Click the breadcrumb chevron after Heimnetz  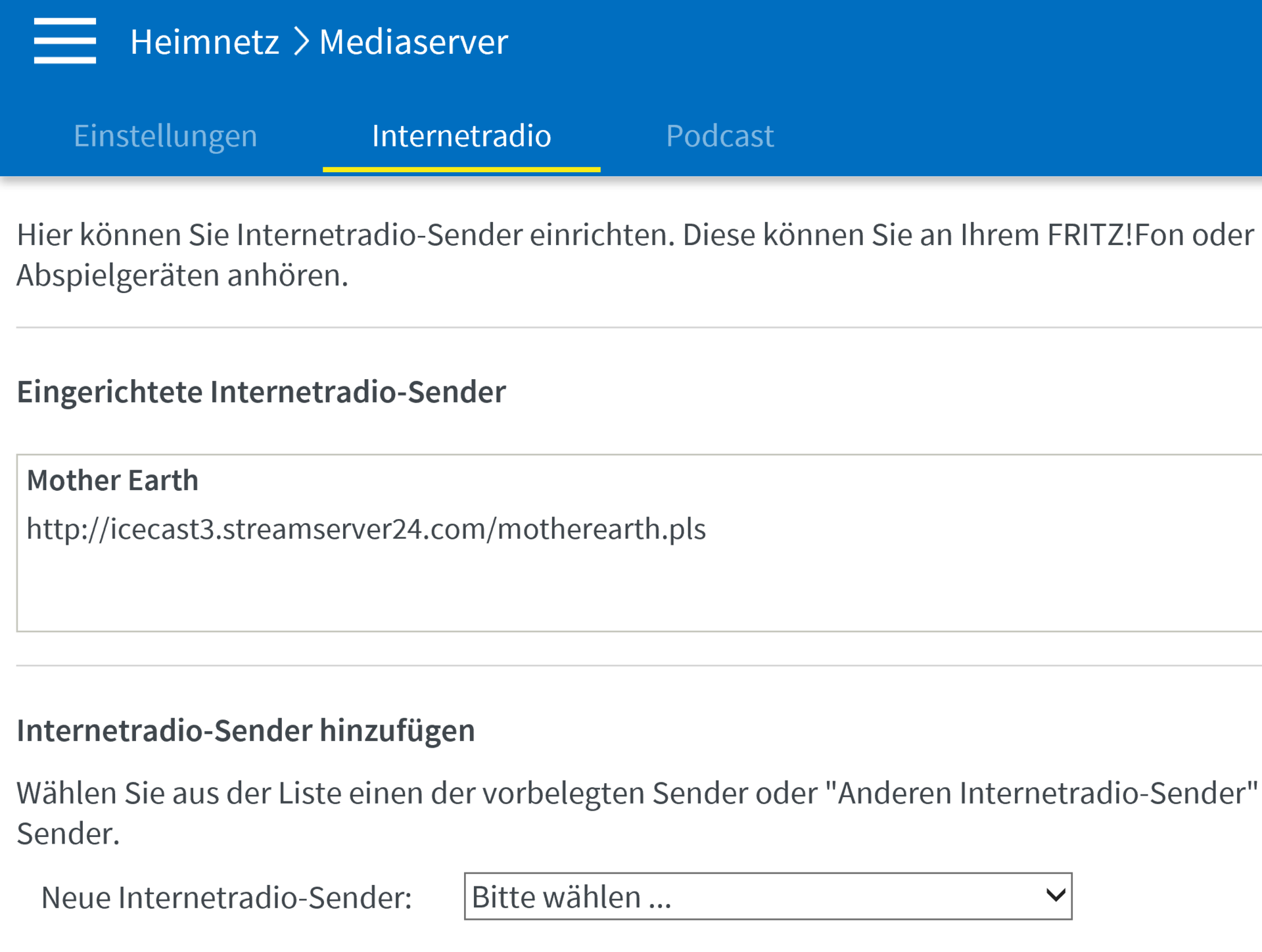[301, 41]
